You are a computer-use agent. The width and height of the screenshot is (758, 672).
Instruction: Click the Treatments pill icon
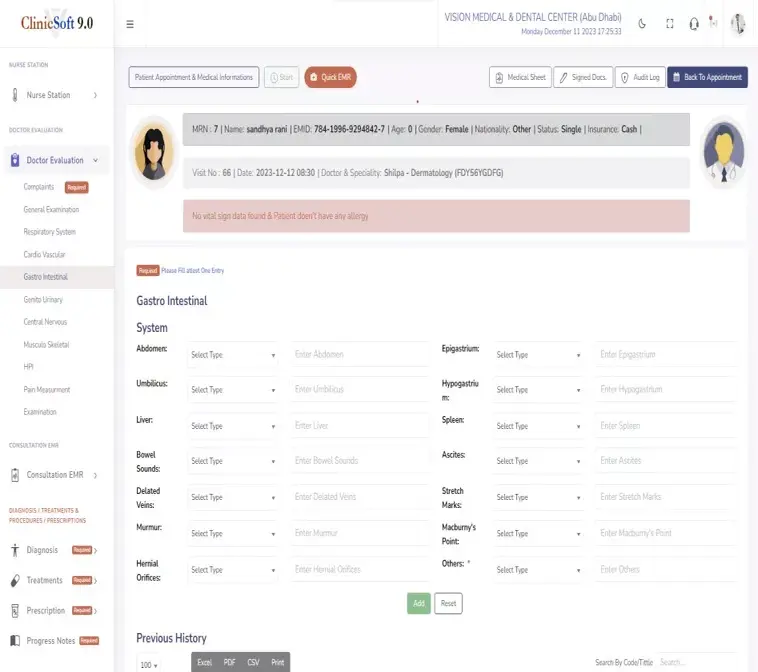tap(15, 580)
